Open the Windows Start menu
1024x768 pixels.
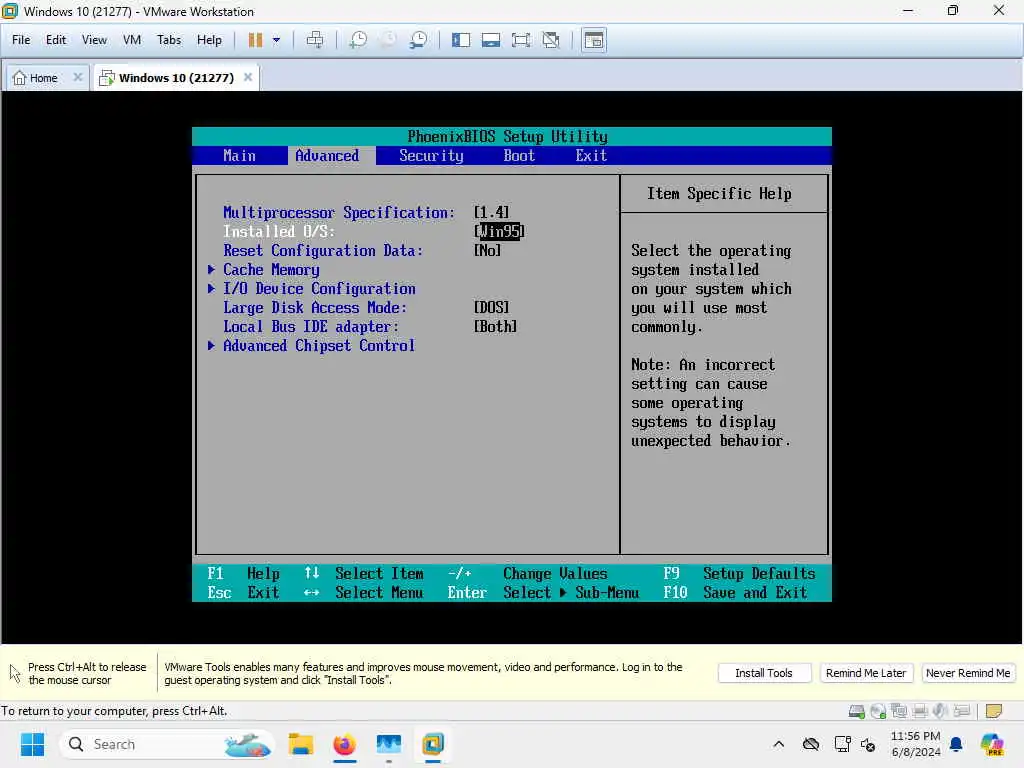32,744
